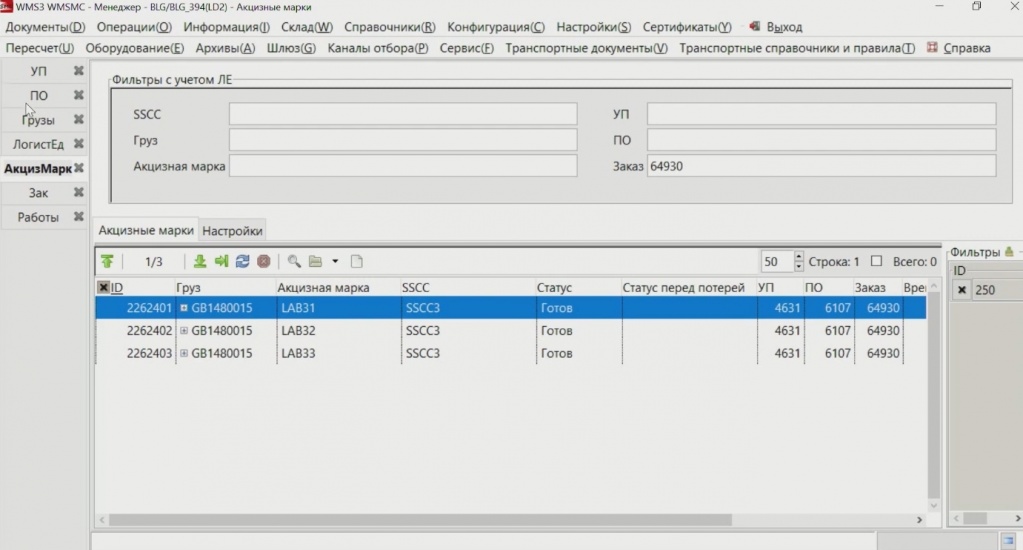1023x550 pixels.
Task: Close the ЛогистЕд sidebar tab
Action: (79, 144)
